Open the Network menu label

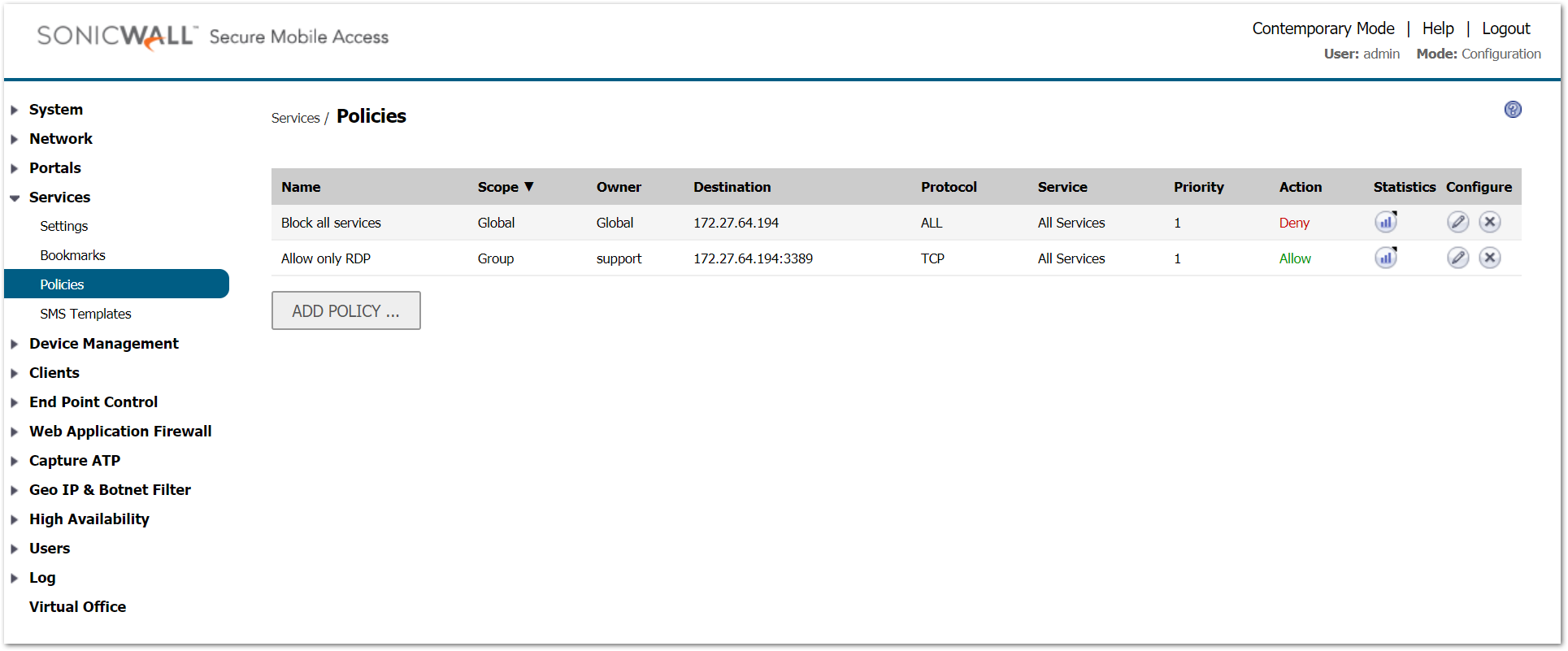tap(61, 139)
